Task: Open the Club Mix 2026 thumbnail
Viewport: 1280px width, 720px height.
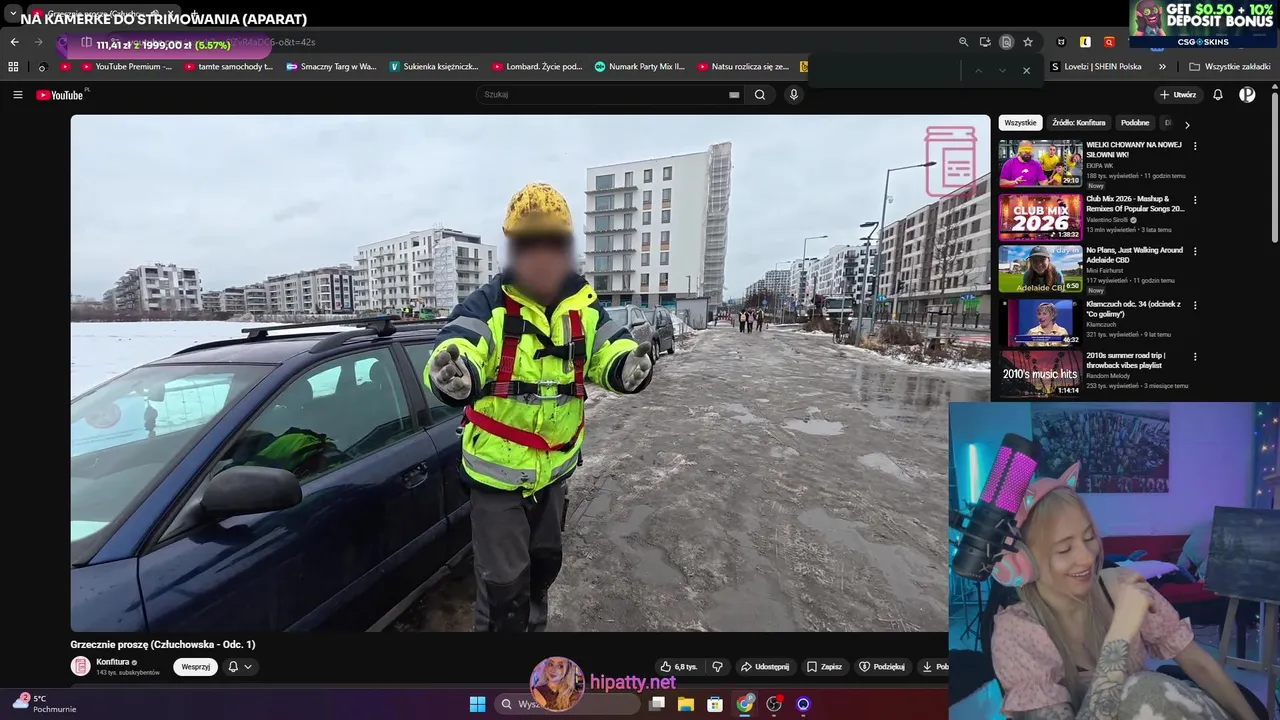Action: (x=1040, y=217)
